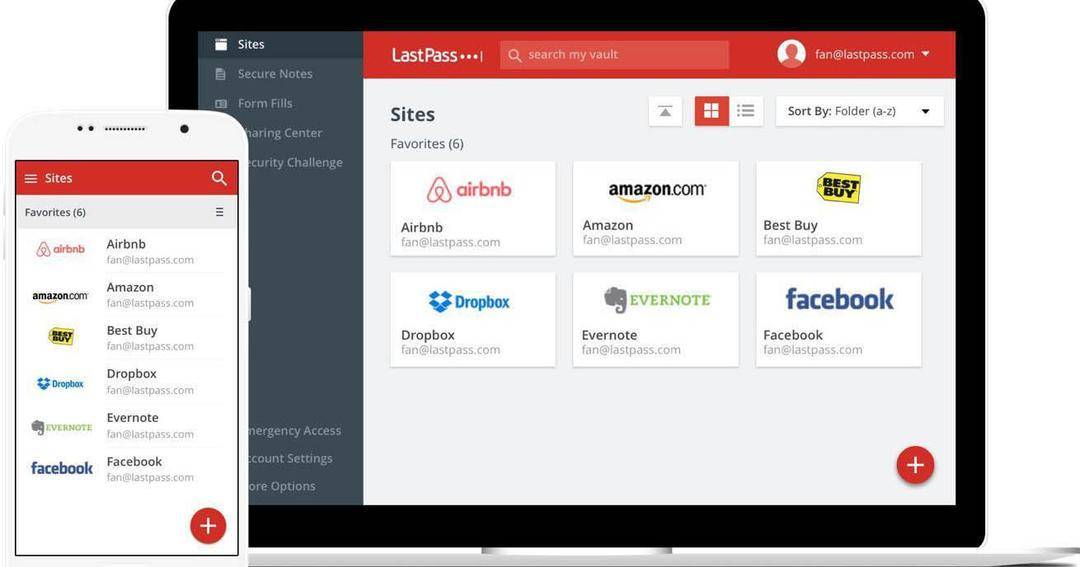Viewport: 1080px width, 567px height.
Task: Click the Evernote logo on the laptop card
Action: [x=657, y=300]
